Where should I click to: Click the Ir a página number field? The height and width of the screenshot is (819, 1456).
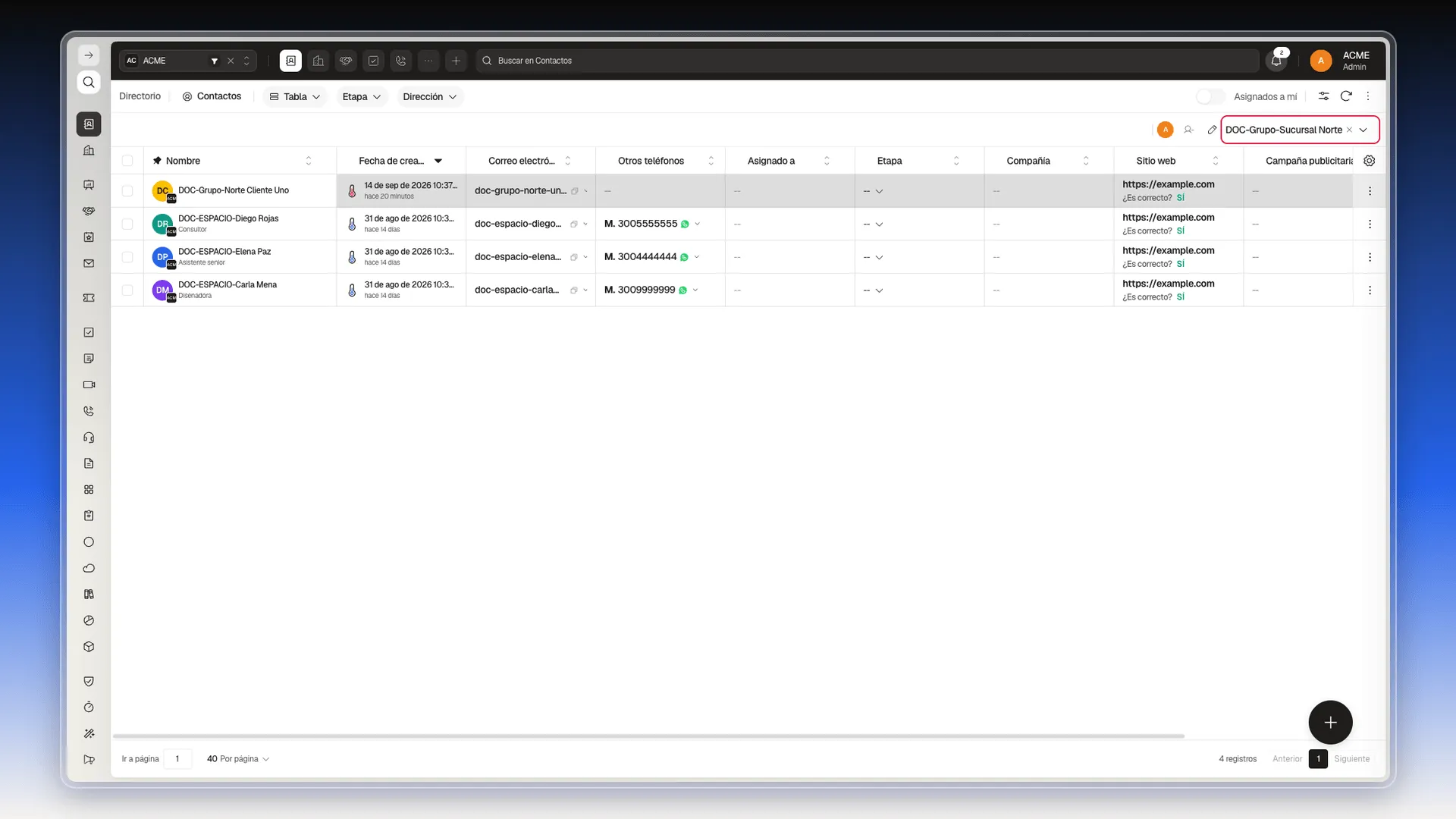coord(177,758)
